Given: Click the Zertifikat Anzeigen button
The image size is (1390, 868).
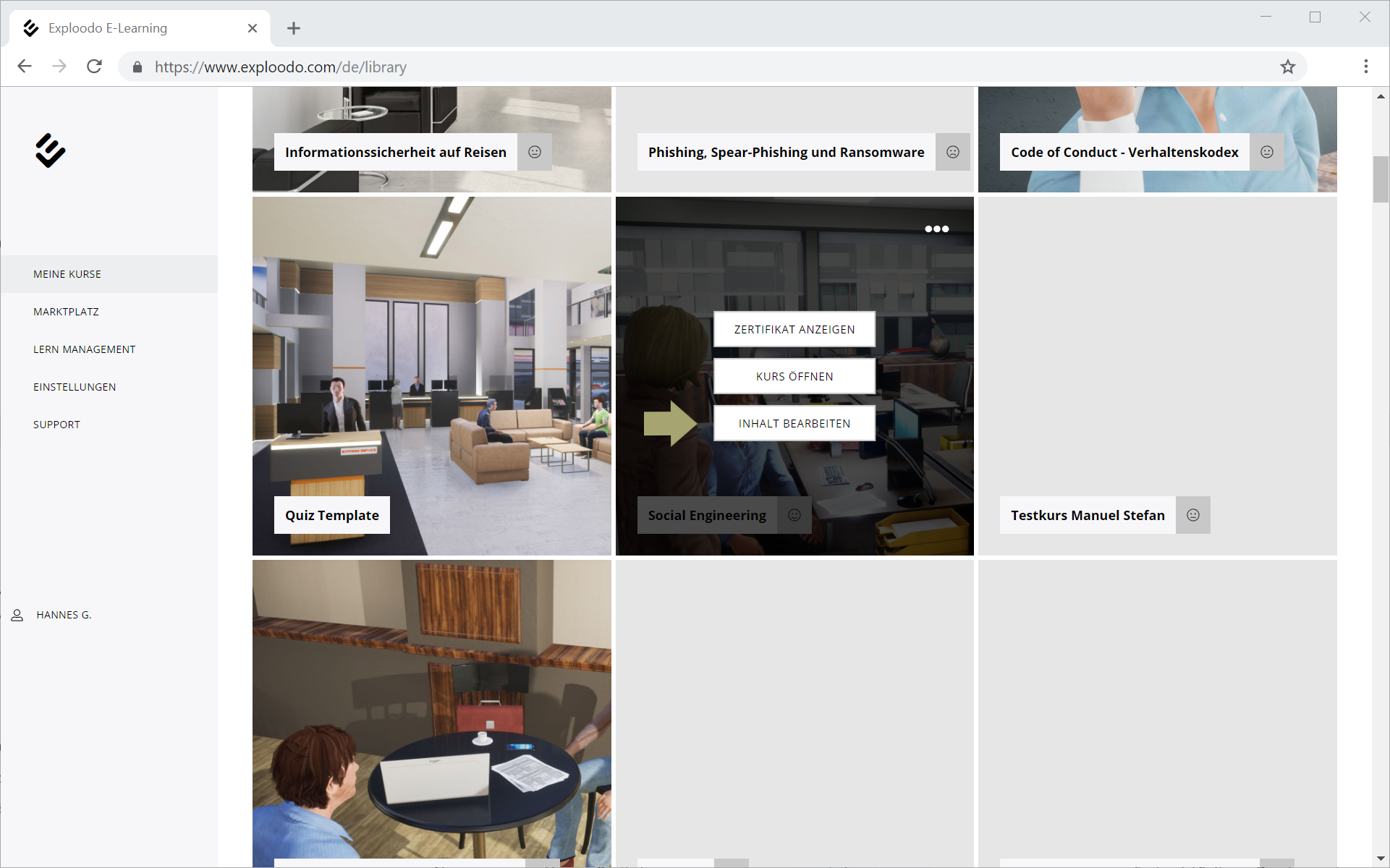Looking at the screenshot, I should (x=794, y=329).
